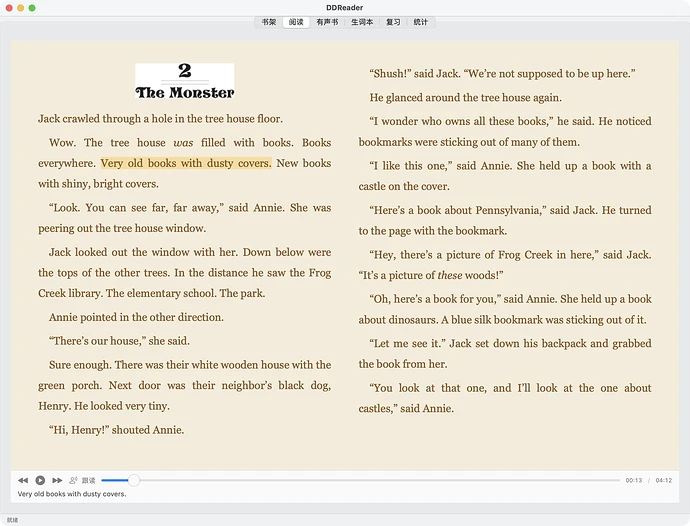
Task: Click the rewind playback icon
Action: [23, 480]
